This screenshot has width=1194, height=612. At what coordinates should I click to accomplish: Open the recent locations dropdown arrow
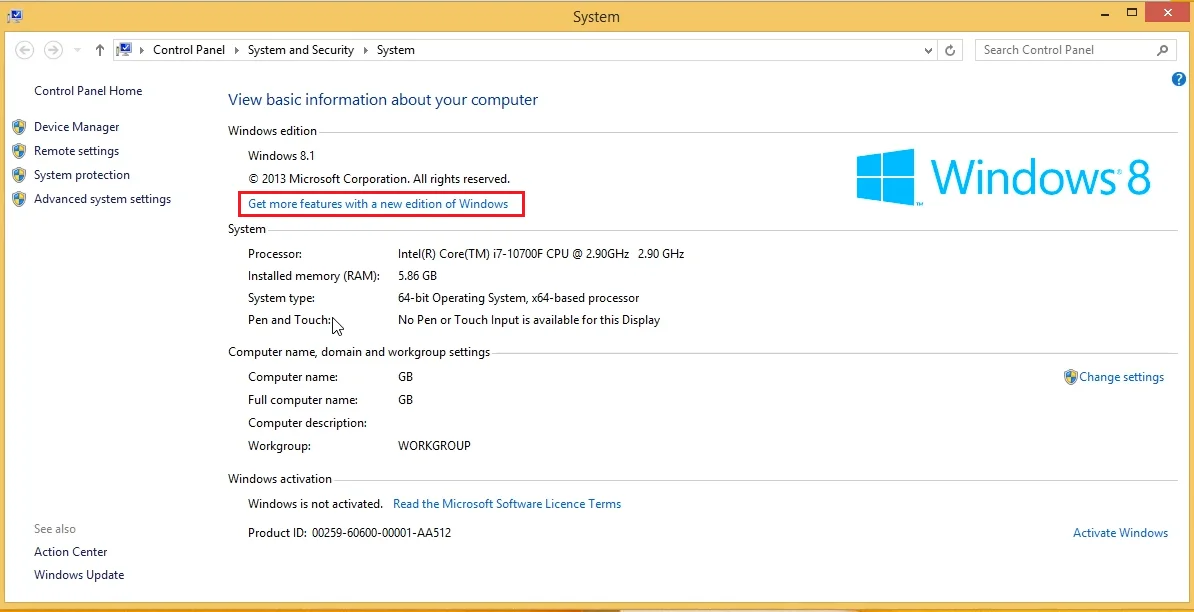[x=78, y=50]
